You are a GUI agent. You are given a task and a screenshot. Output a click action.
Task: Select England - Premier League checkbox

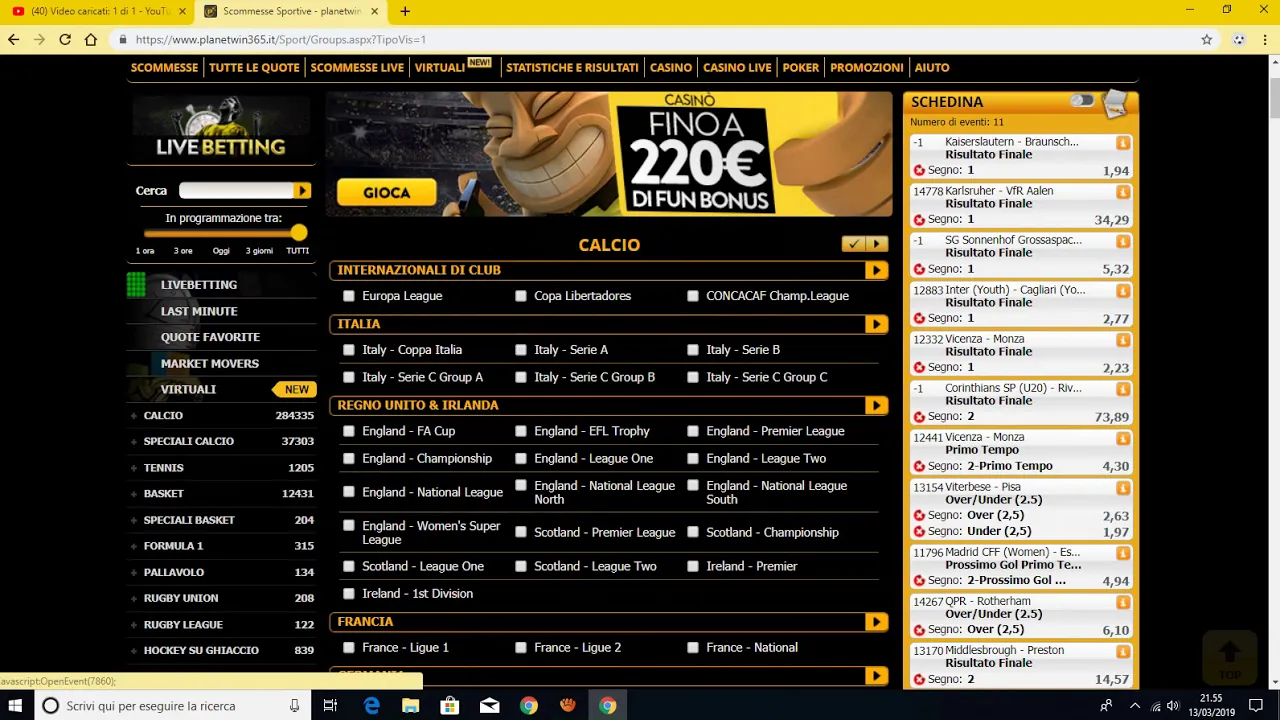click(x=693, y=431)
